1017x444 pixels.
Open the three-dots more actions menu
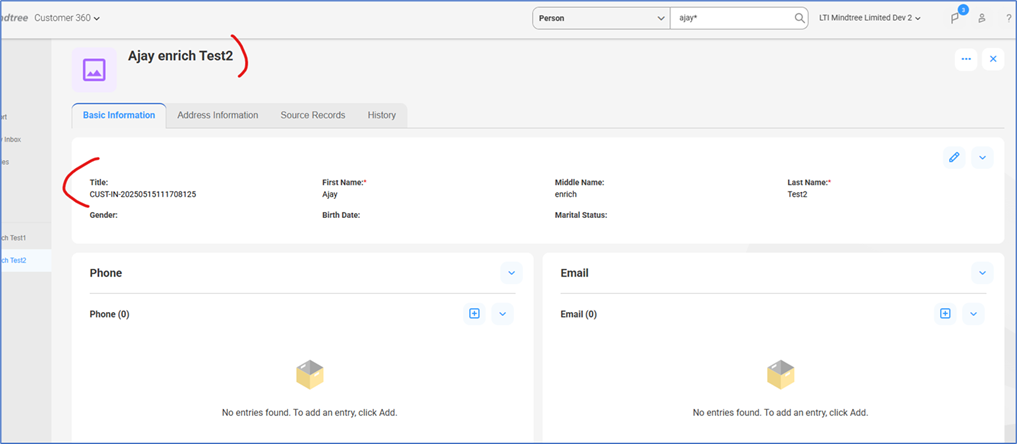[966, 59]
